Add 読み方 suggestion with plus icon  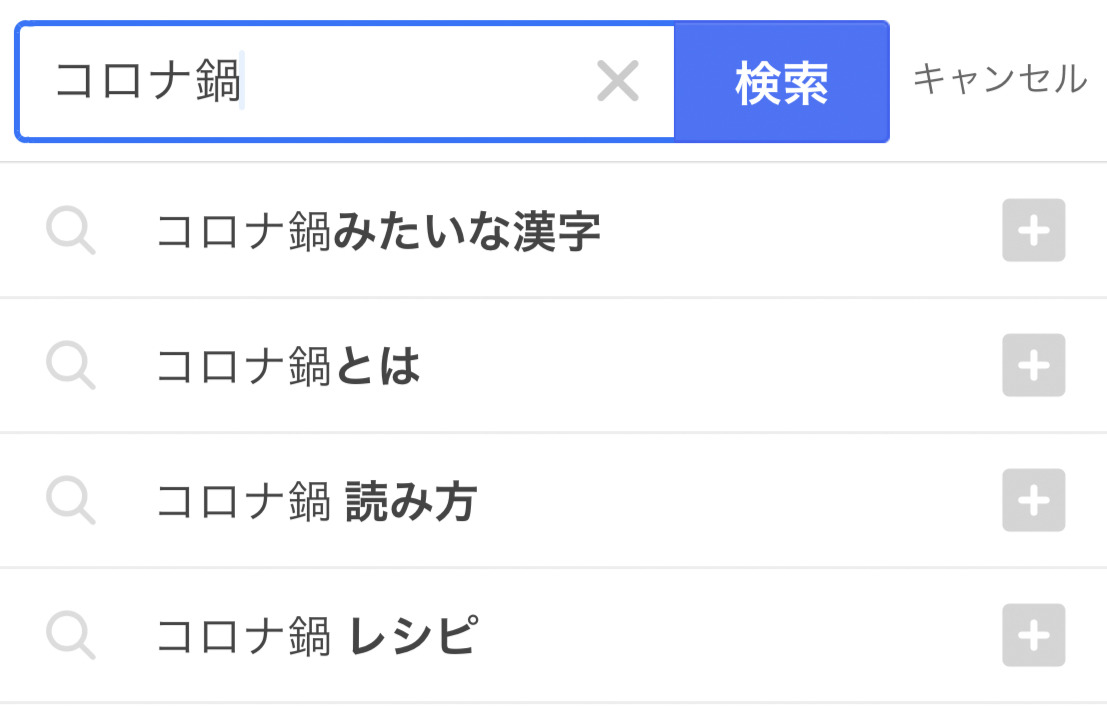(1033, 501)
